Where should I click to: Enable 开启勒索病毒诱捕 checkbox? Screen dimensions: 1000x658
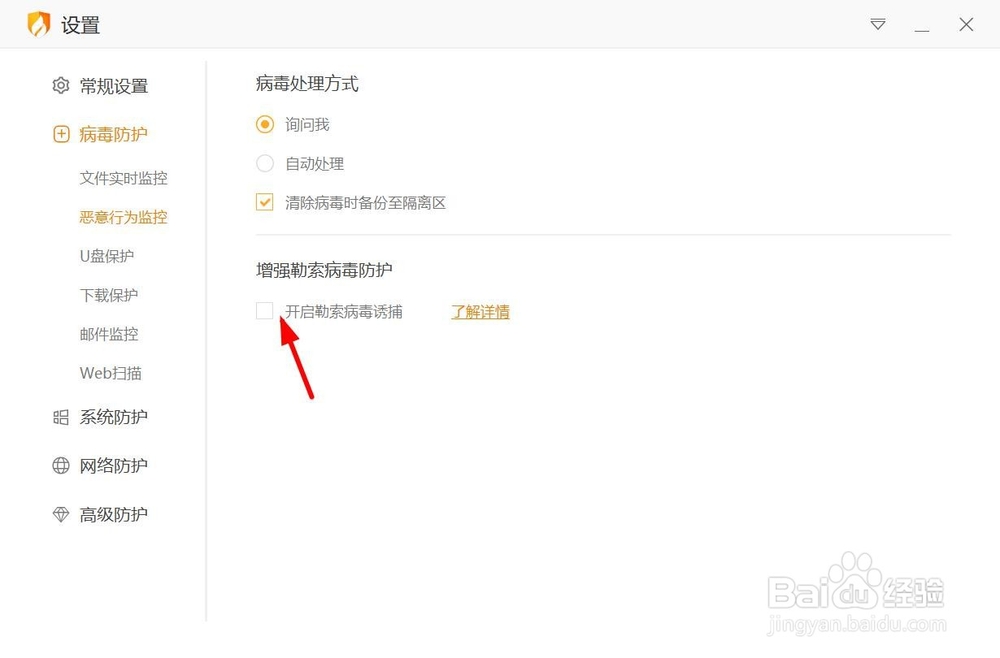(x=265, y=311)
